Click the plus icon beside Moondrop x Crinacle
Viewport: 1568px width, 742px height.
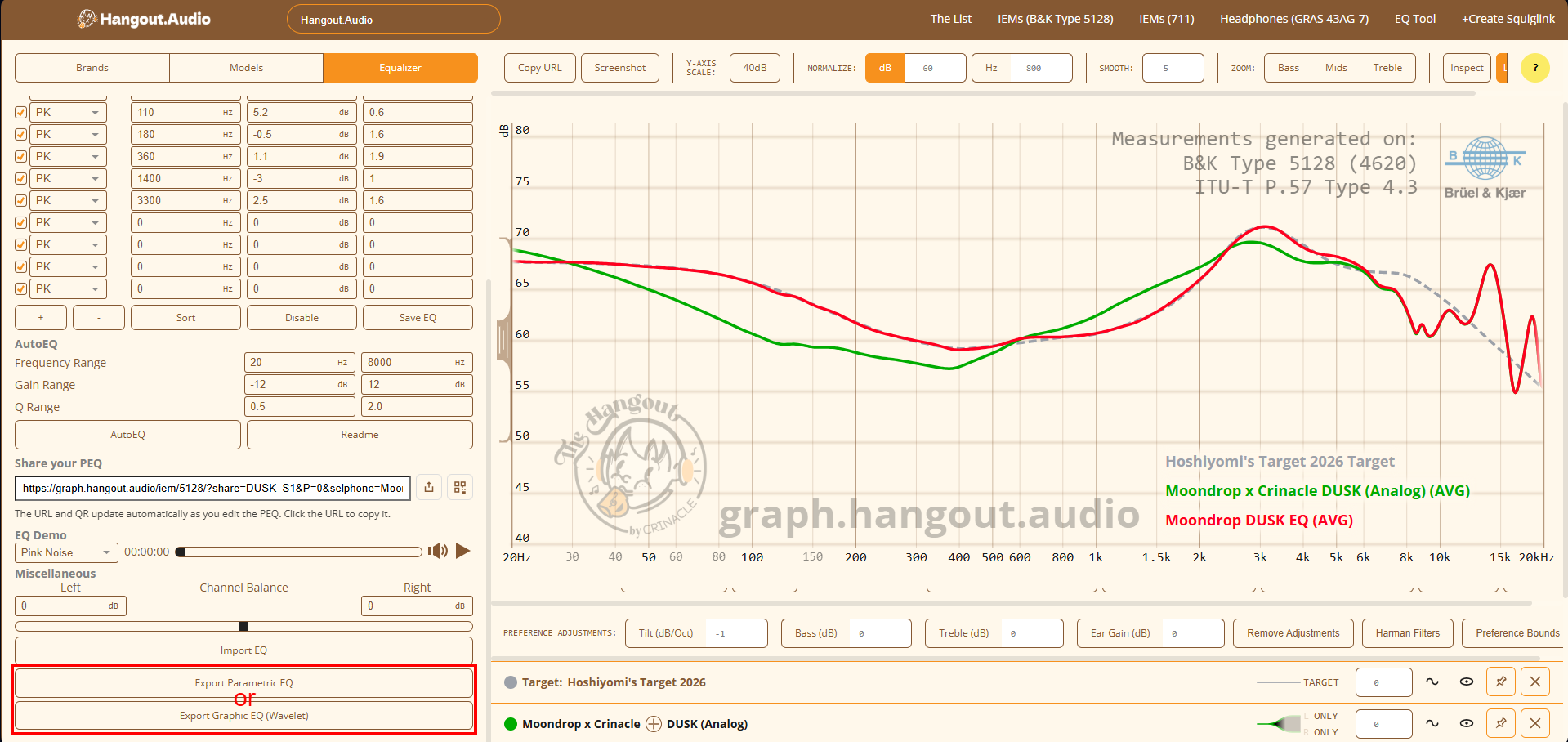pos(654,724)
